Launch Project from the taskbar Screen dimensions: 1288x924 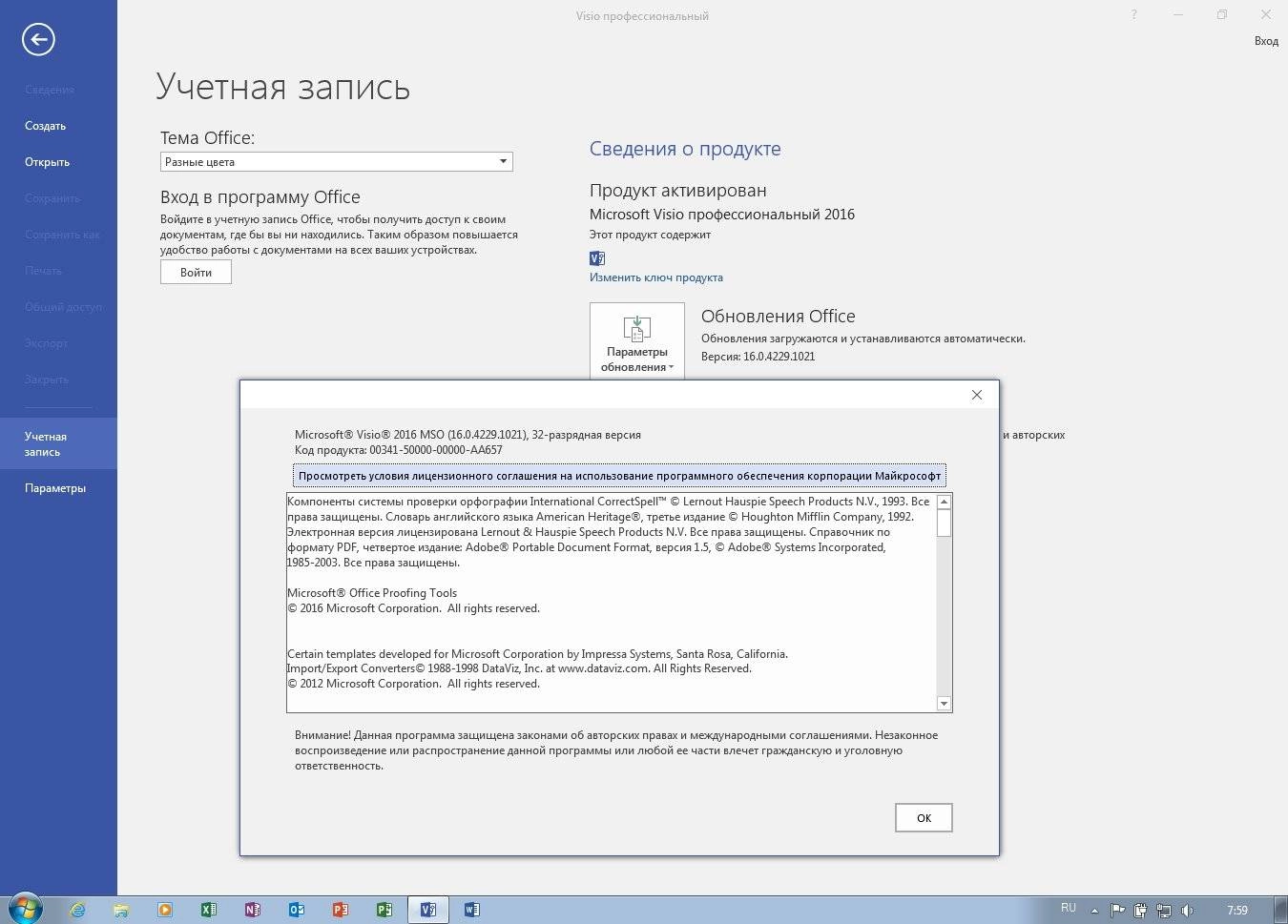[x=384, y=910]
